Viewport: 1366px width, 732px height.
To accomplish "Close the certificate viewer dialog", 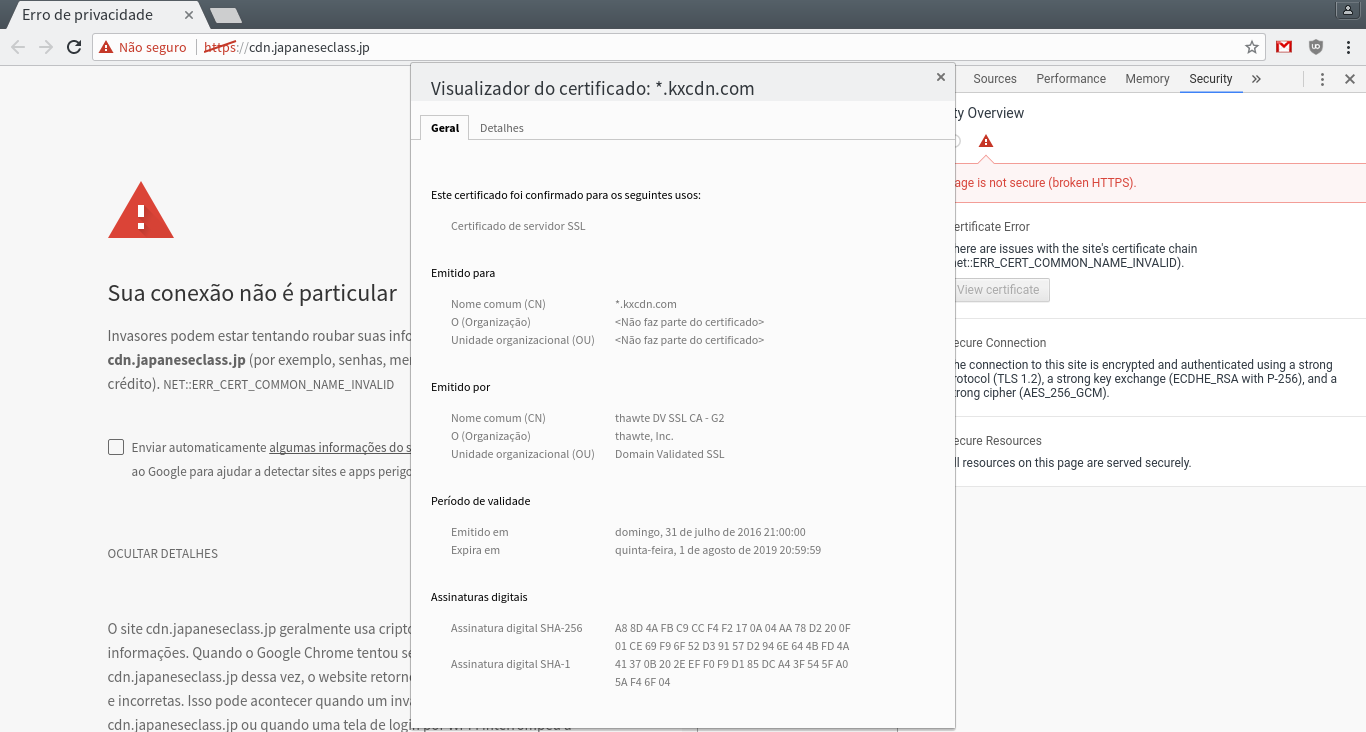I will [x=940, y=77].
